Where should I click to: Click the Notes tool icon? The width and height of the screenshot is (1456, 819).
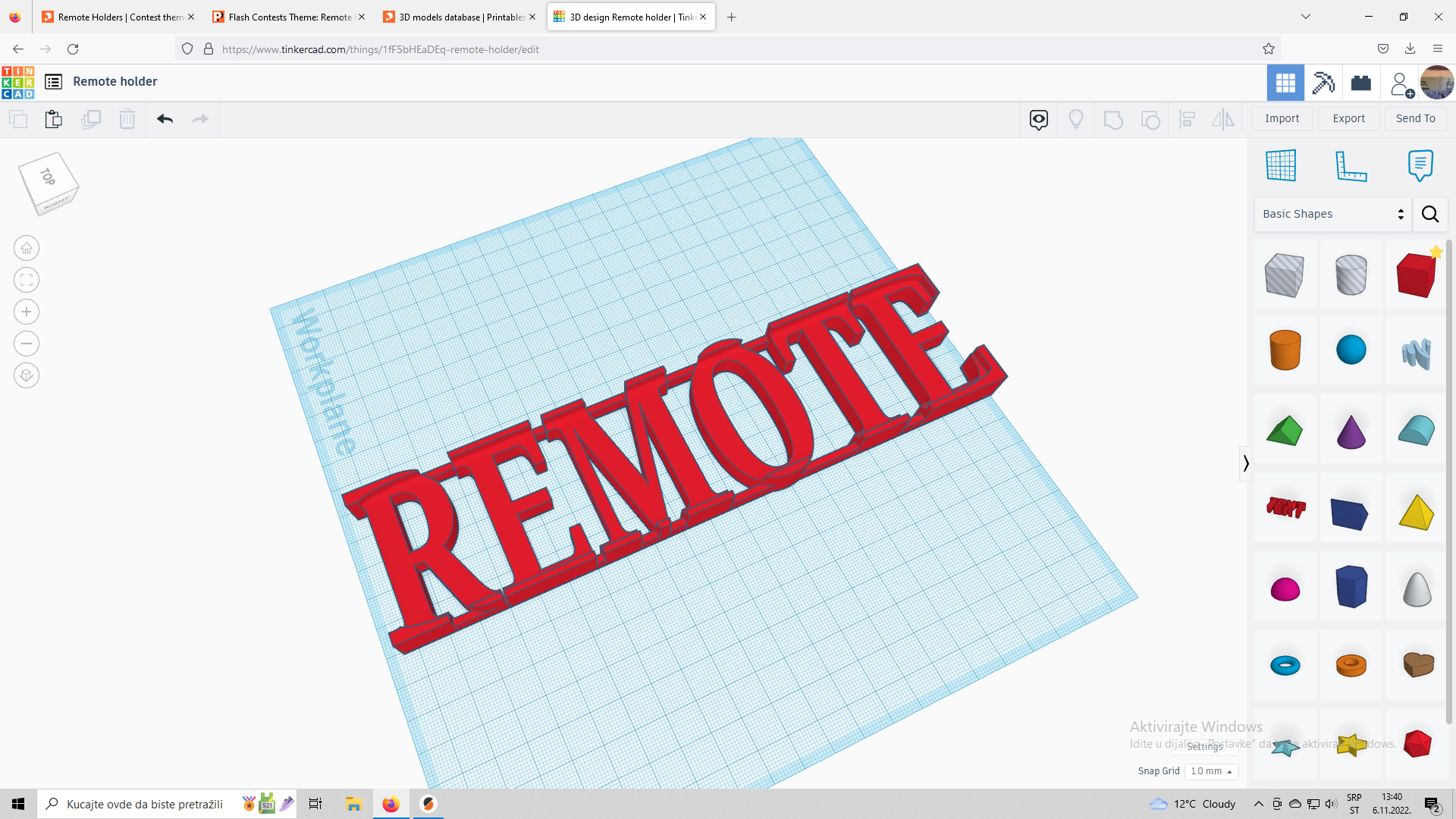tap(1420, 165)
